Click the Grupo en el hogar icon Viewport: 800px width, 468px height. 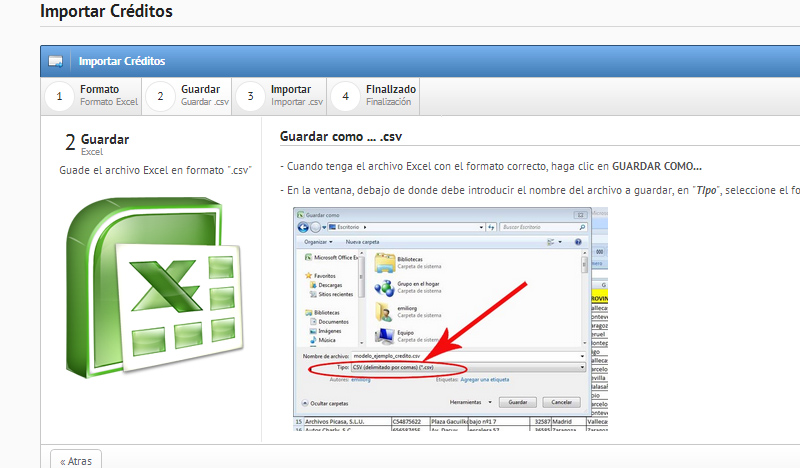[x=384, y=289]
